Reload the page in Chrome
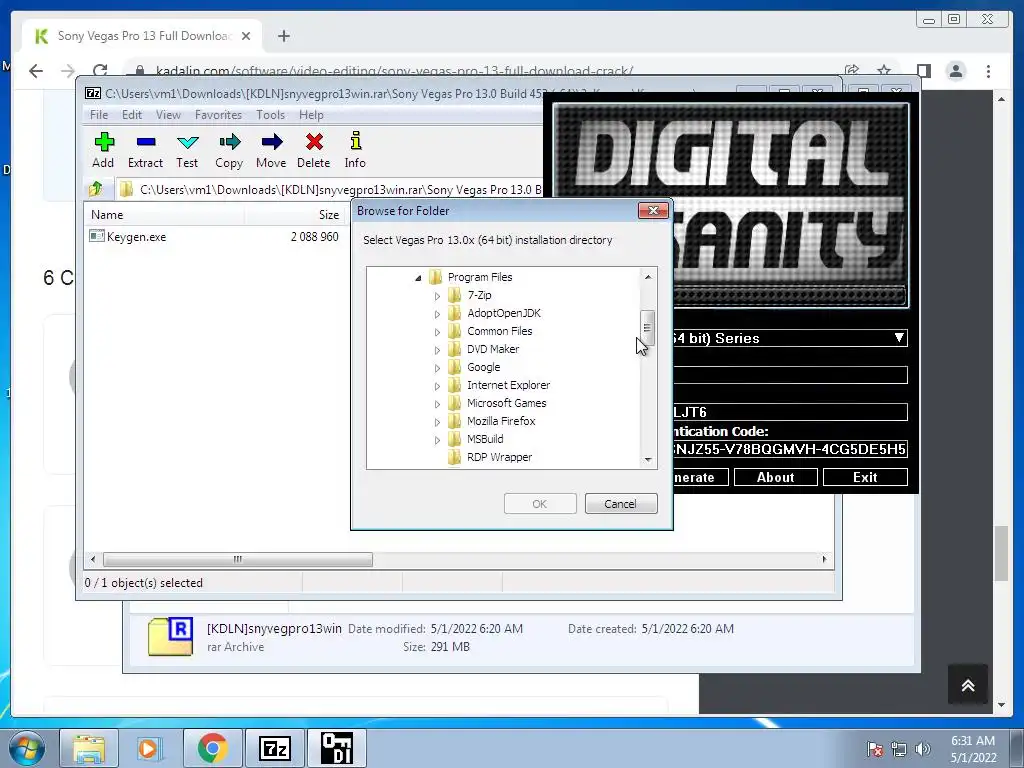 coord(100,71)
